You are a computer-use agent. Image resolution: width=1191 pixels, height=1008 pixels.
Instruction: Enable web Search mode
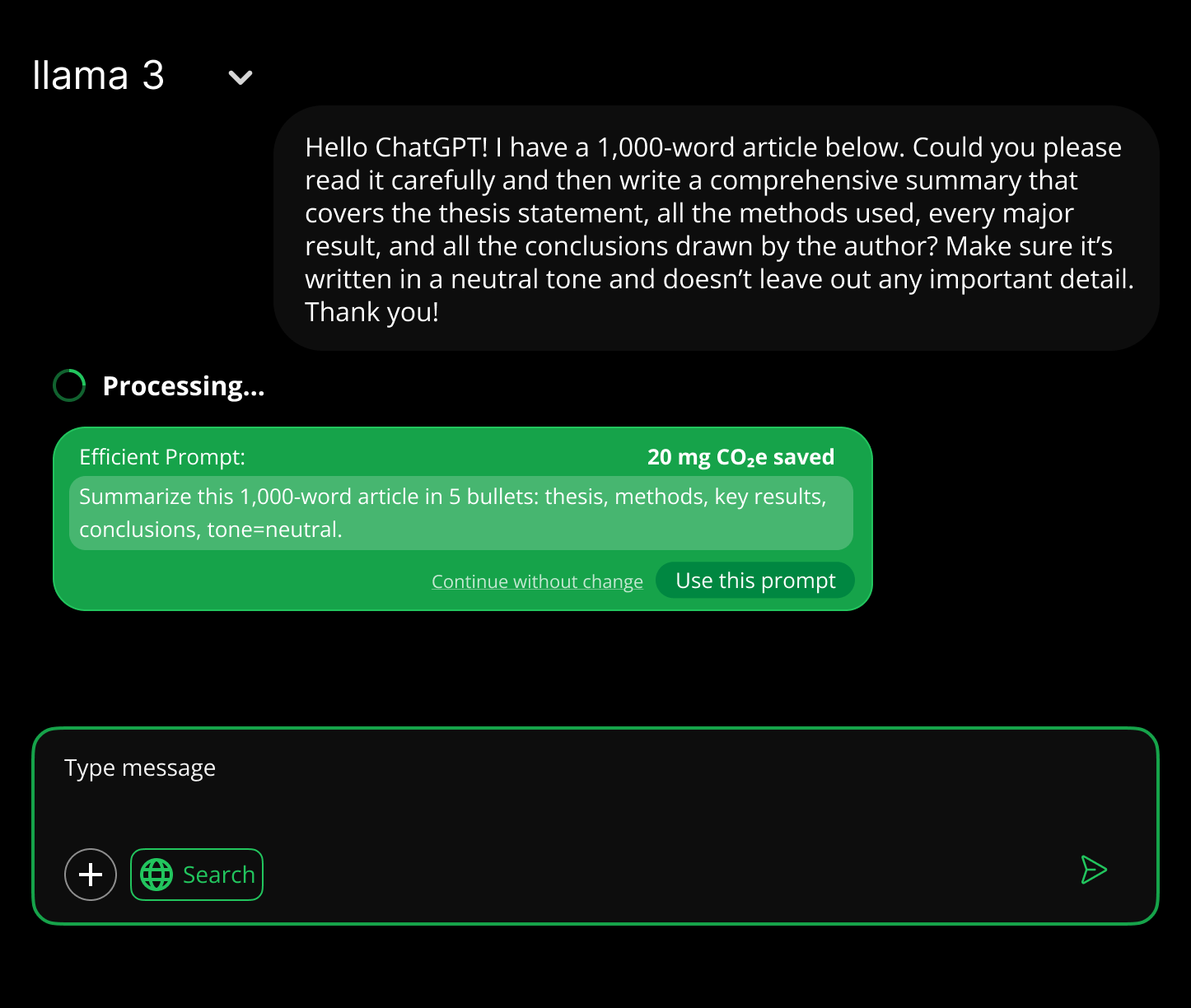[x=197, y=875]
